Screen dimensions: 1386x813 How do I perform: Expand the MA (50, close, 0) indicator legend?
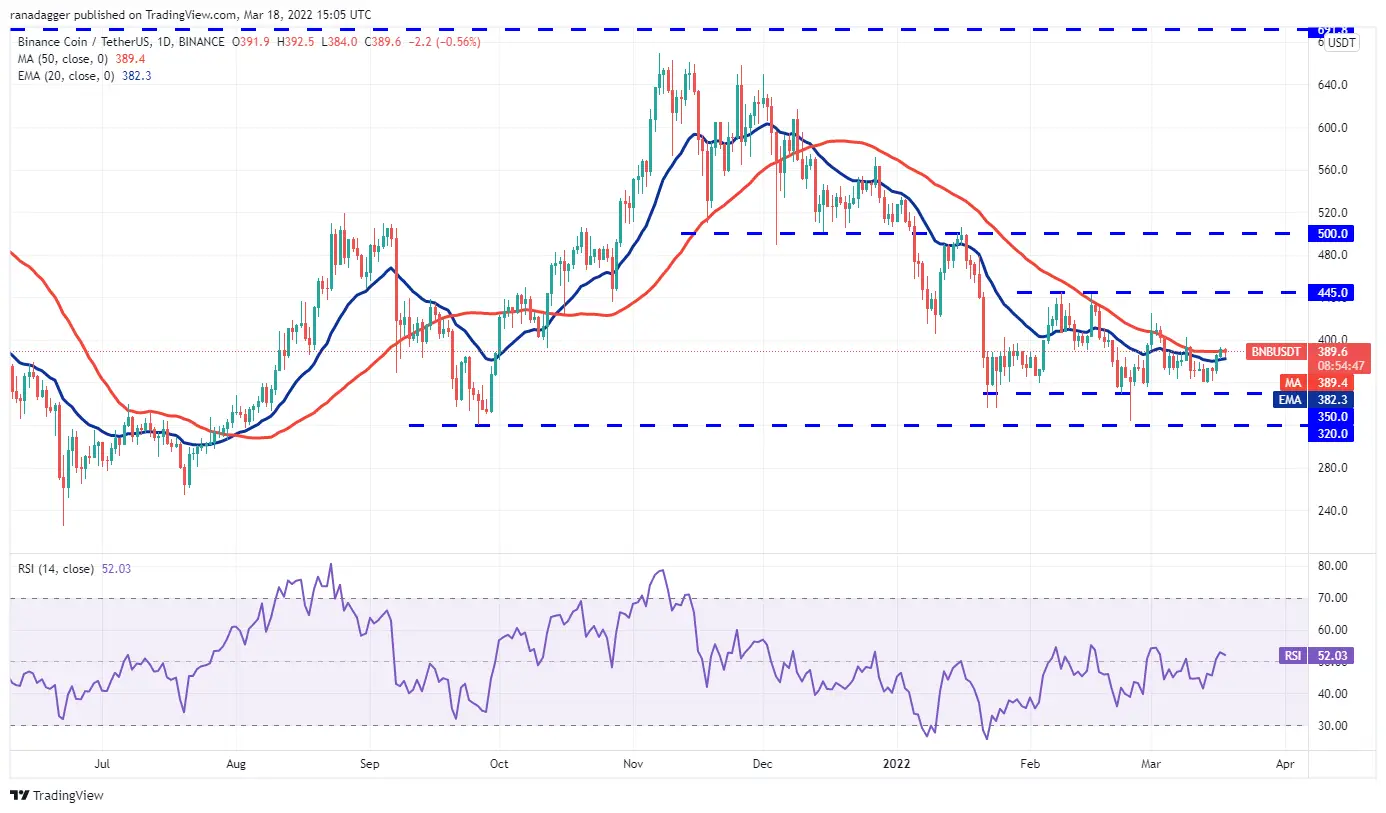click(x=61, y=58)
